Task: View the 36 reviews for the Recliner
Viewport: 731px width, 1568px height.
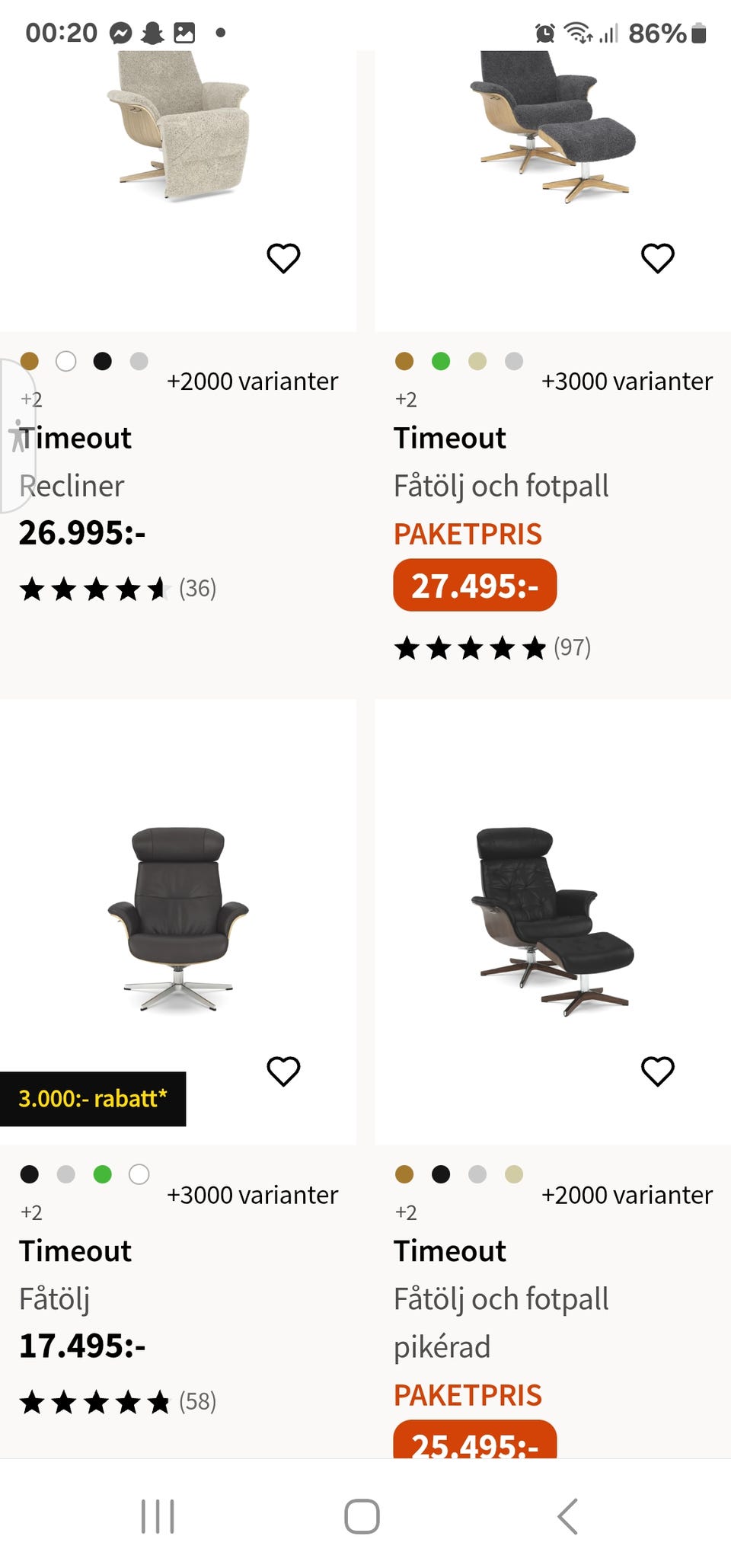Action: 197,589
